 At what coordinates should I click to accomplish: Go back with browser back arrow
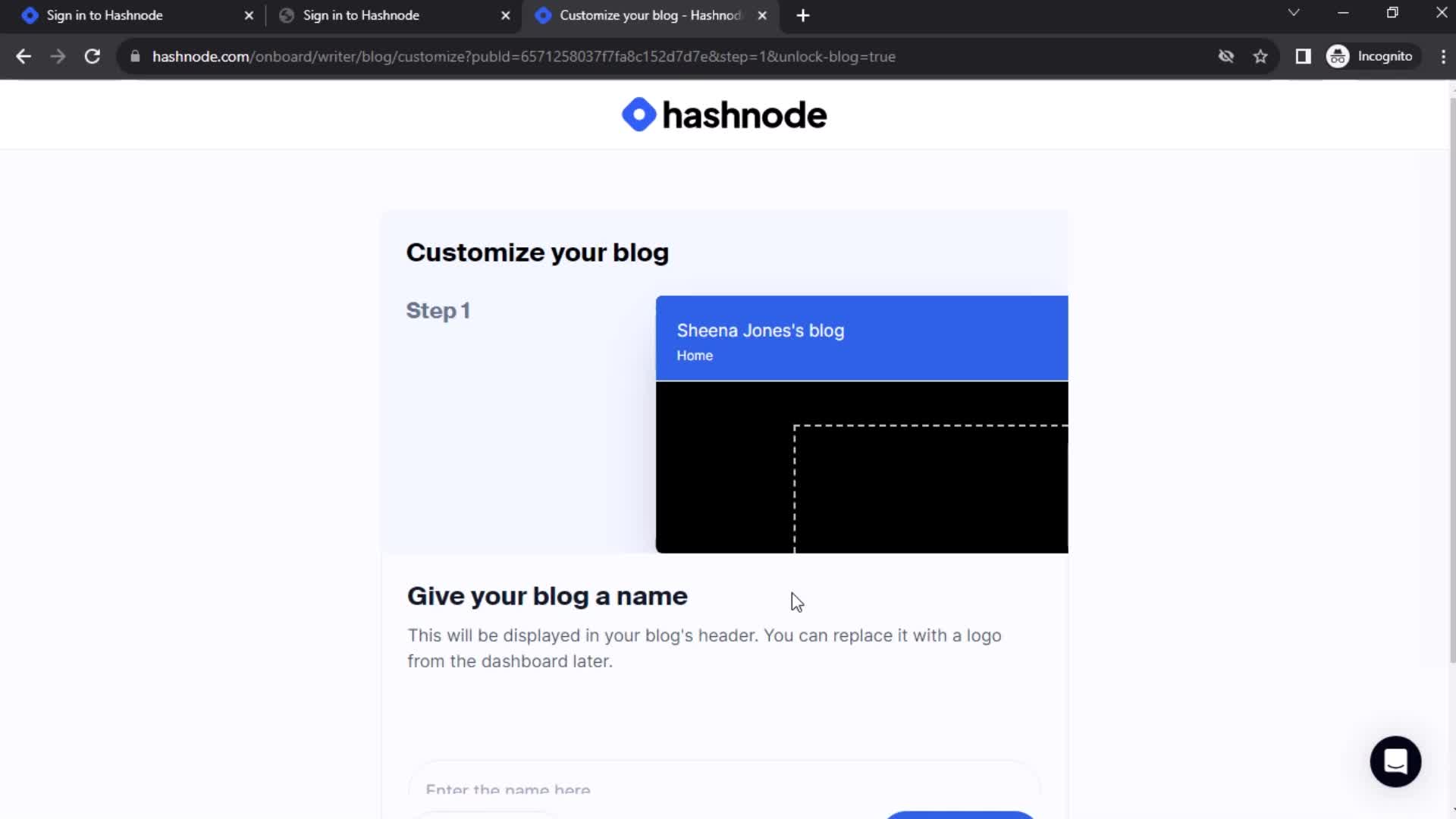pos(24,56)
